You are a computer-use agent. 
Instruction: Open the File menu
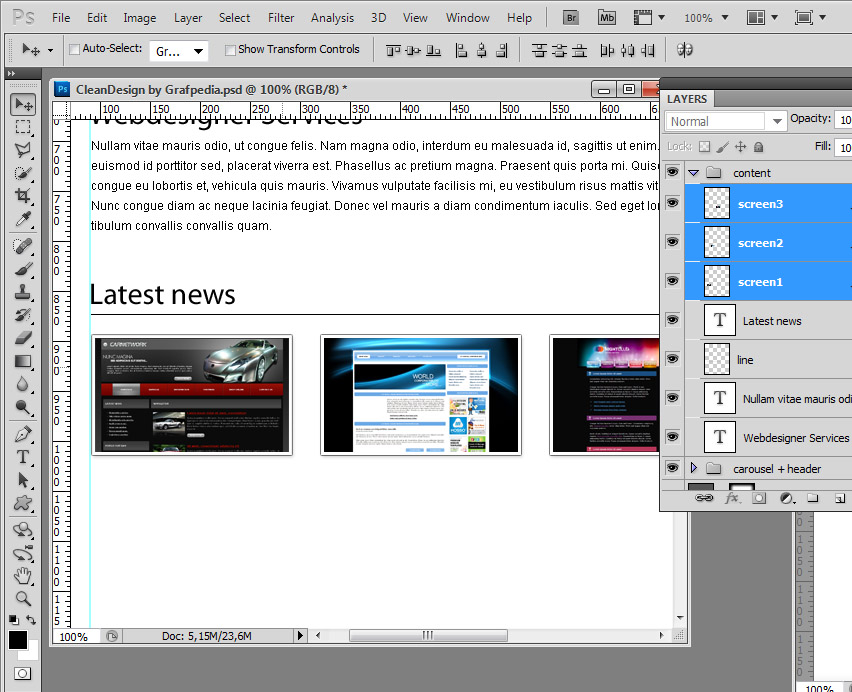pos(61,18)
